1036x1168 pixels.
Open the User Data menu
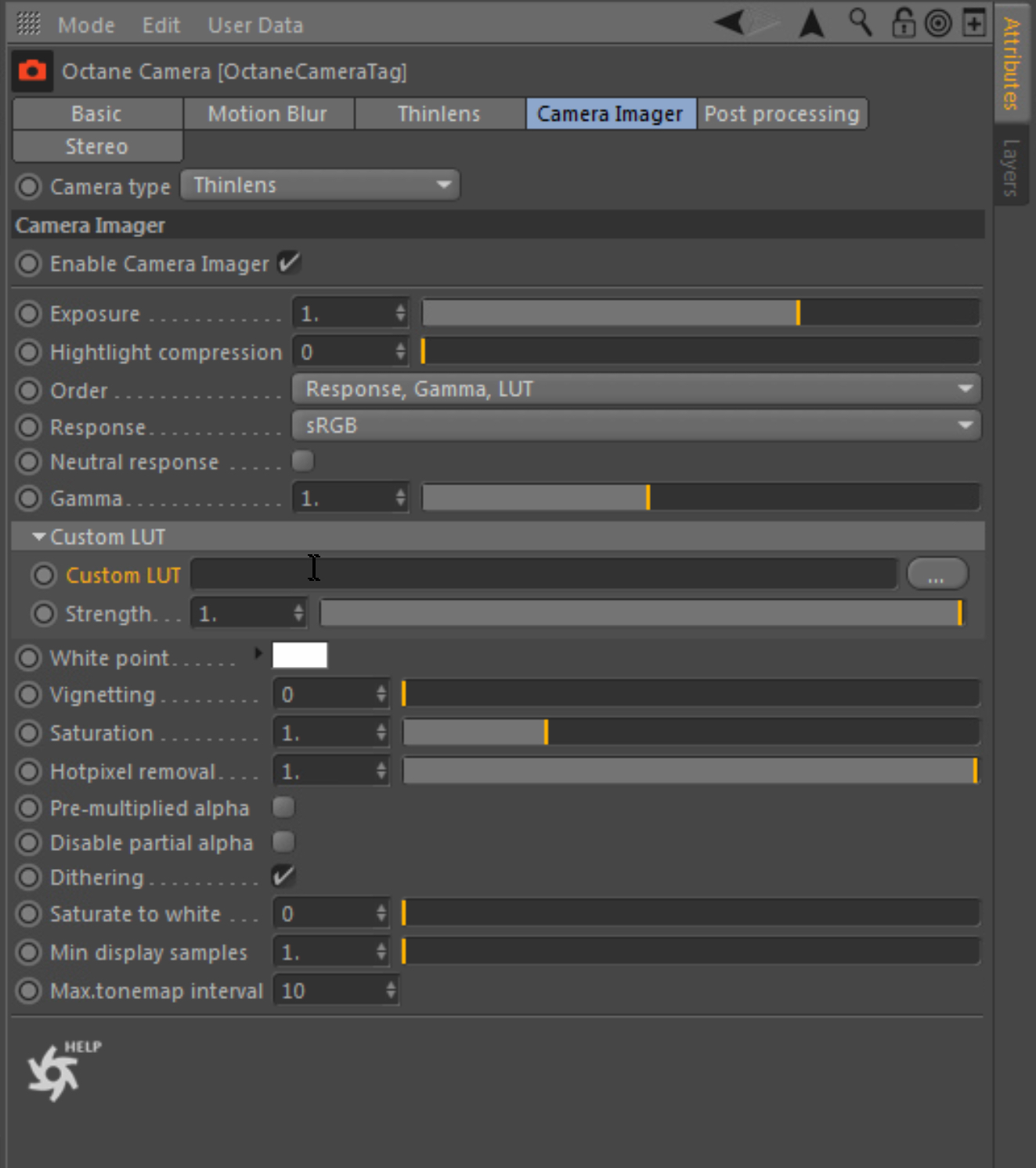click(255, 25)
